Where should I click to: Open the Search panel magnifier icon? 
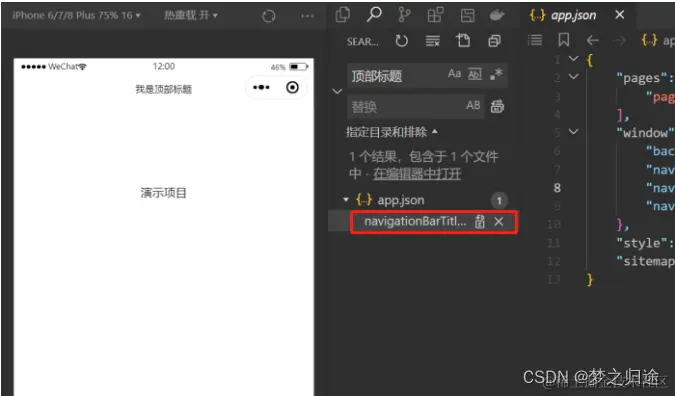[374, 15]
